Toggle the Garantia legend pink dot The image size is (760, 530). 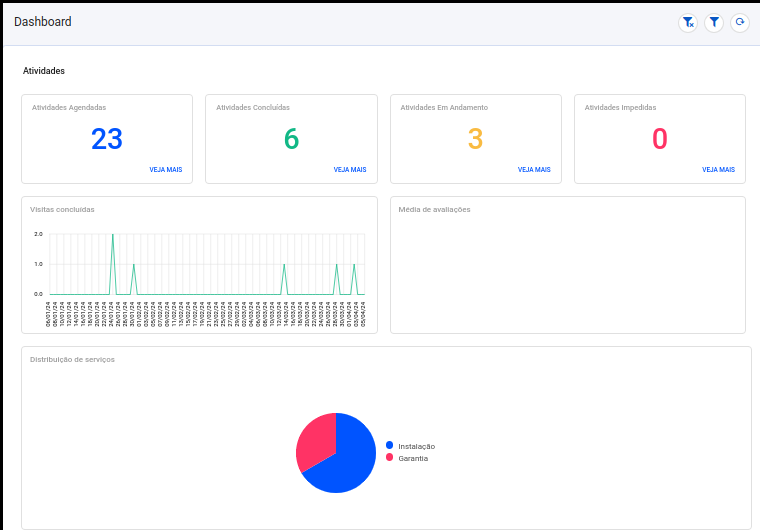[x=389, y=457]
